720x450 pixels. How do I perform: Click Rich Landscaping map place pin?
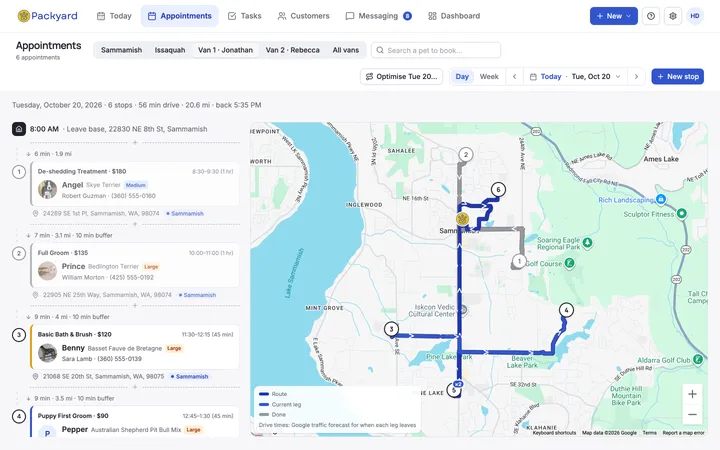pyautogui.click(x=661, y=199)
